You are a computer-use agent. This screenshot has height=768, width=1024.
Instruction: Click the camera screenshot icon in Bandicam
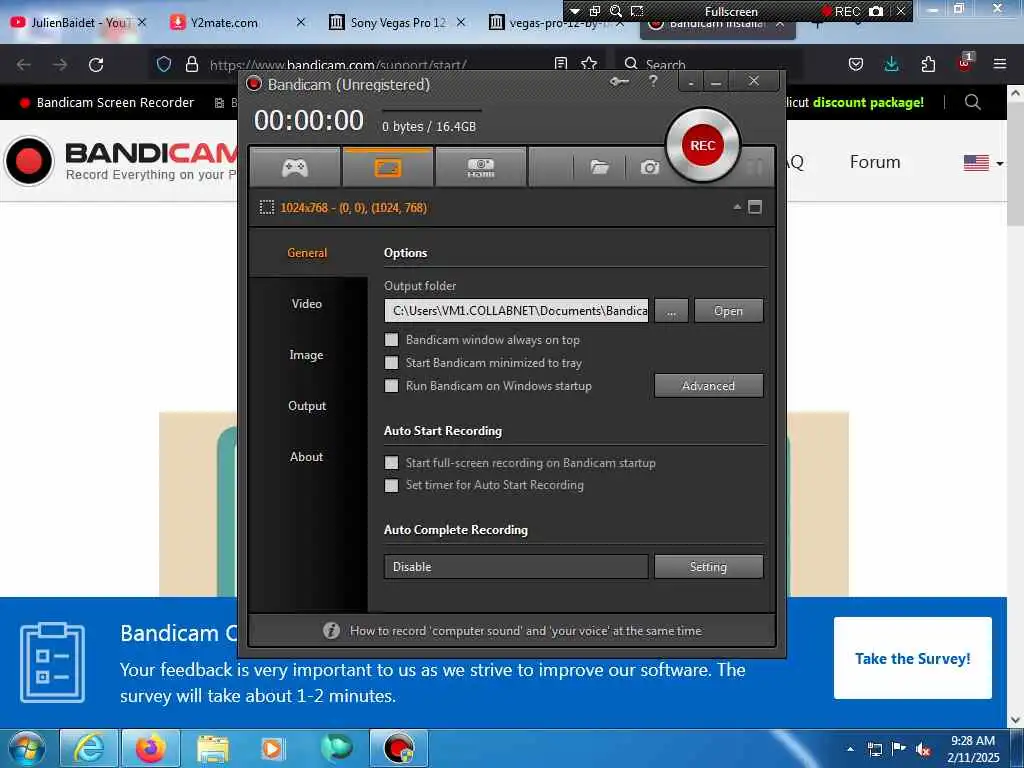click(x=649, y=168)
